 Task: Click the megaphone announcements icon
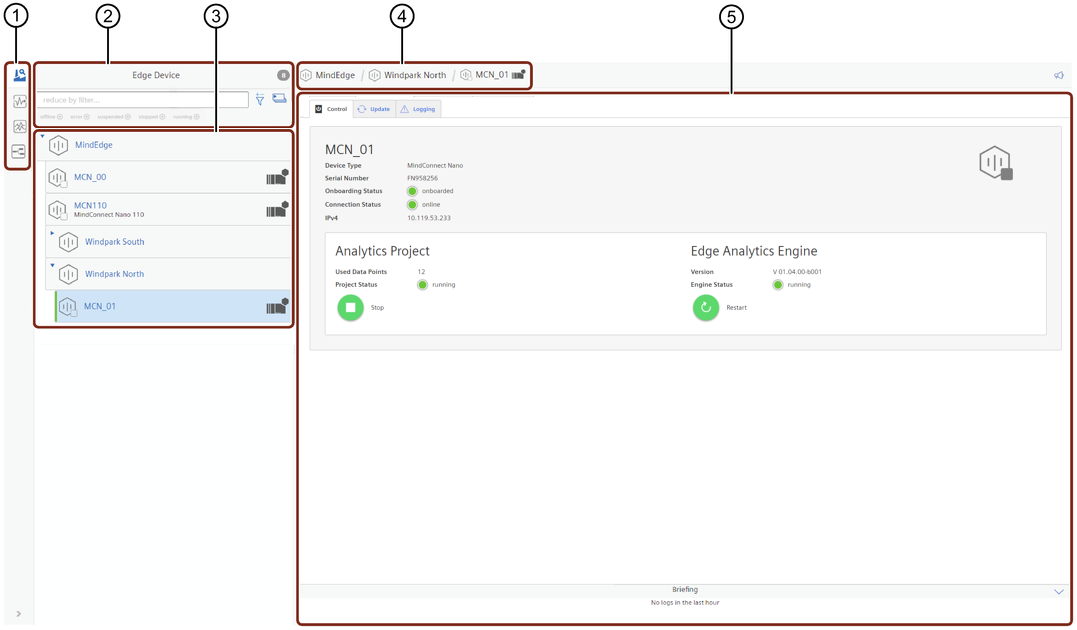coord(1058,76)
